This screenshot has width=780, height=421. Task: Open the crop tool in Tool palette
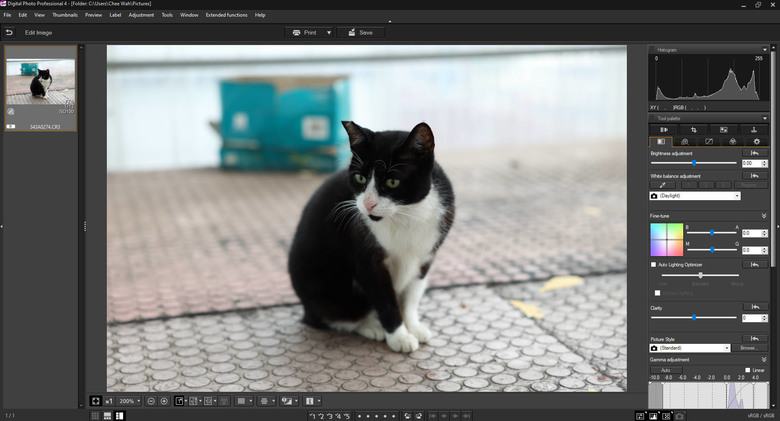(694, 130)
